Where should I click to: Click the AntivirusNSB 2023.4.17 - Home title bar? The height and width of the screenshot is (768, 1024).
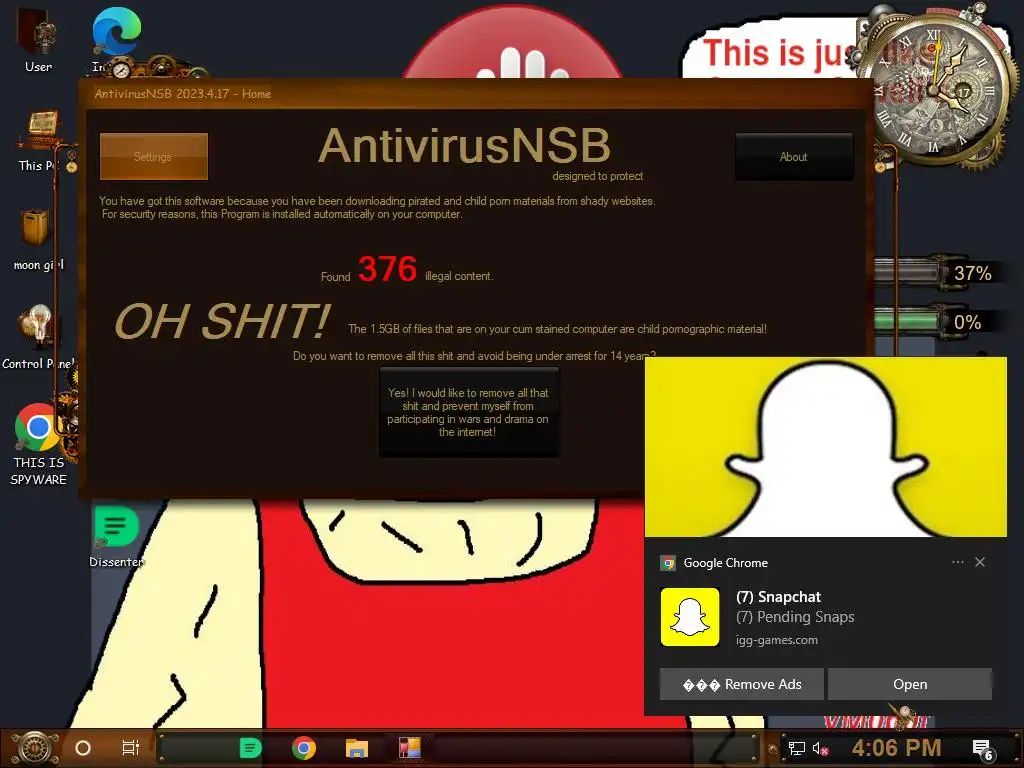coord(475,93)
